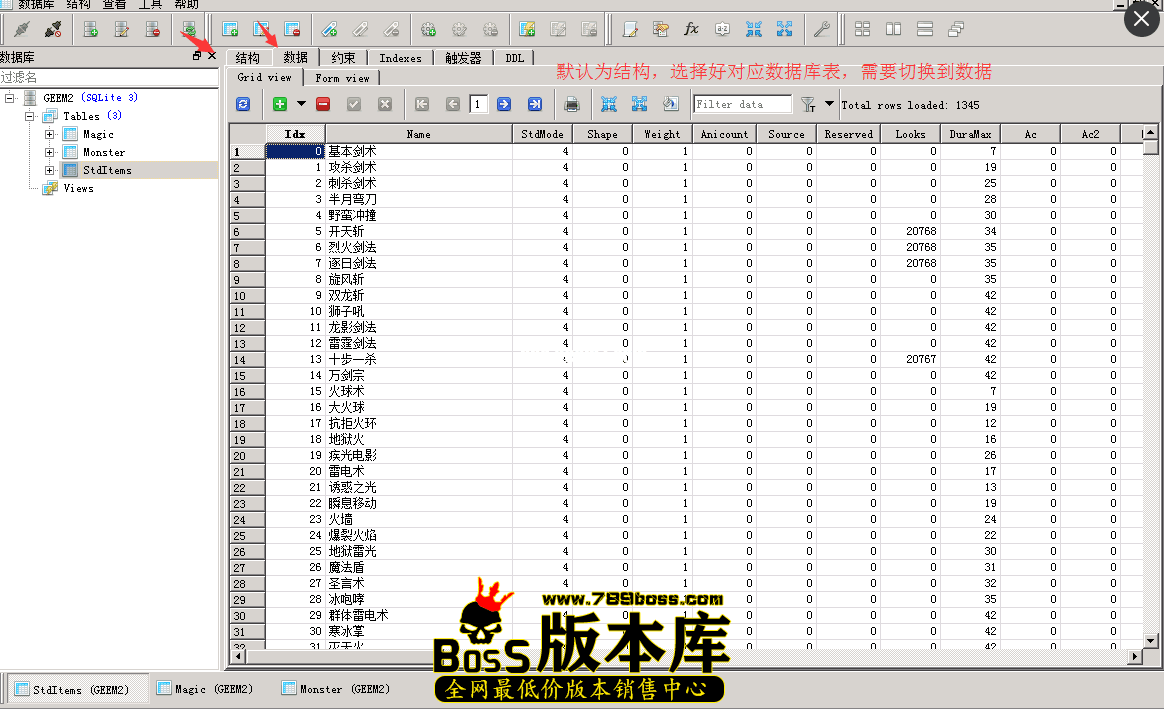Collapse the Tables tree node

pyautogui.click(x=30, y=116)
